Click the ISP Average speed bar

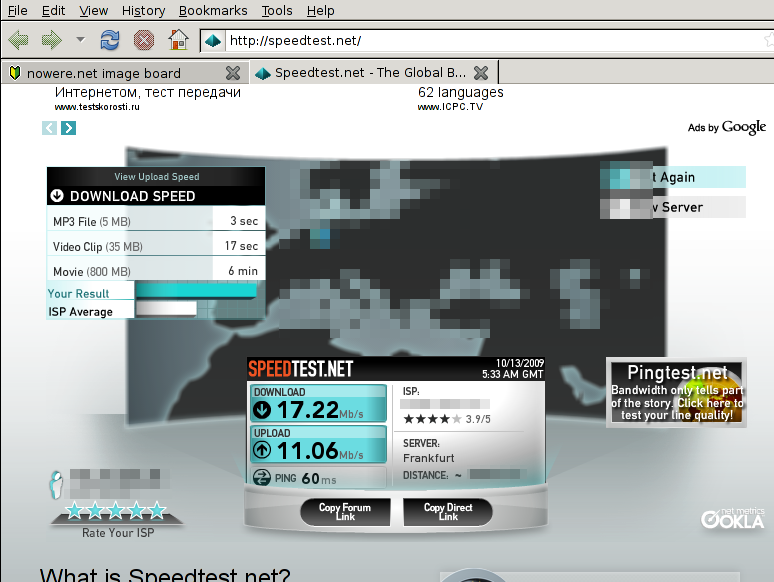(166, 309)
